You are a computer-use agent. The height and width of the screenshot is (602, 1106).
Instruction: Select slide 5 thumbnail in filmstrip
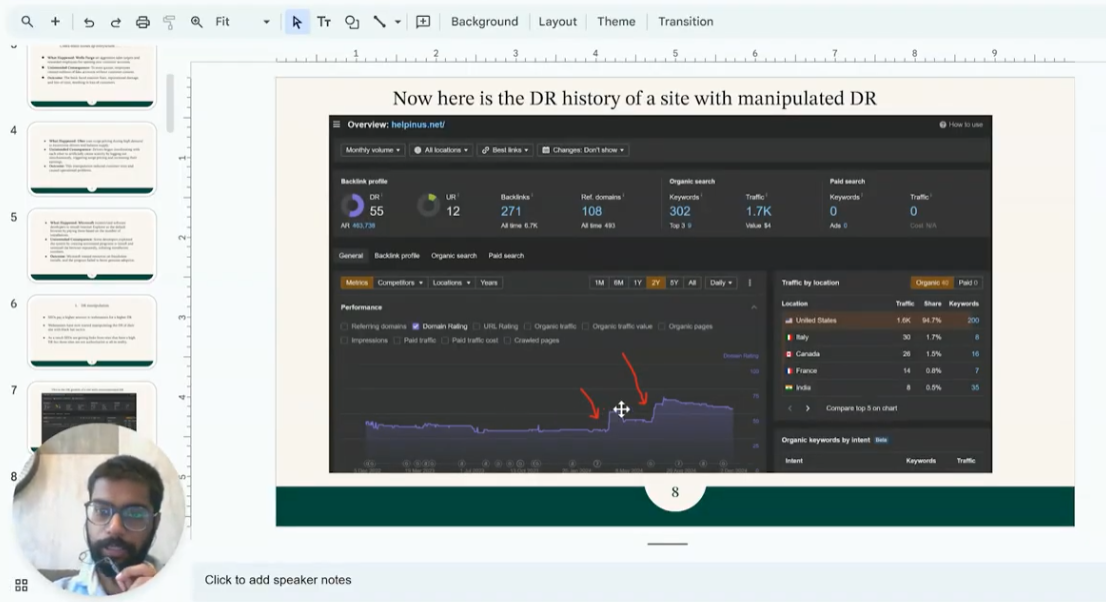coord(92,245)
